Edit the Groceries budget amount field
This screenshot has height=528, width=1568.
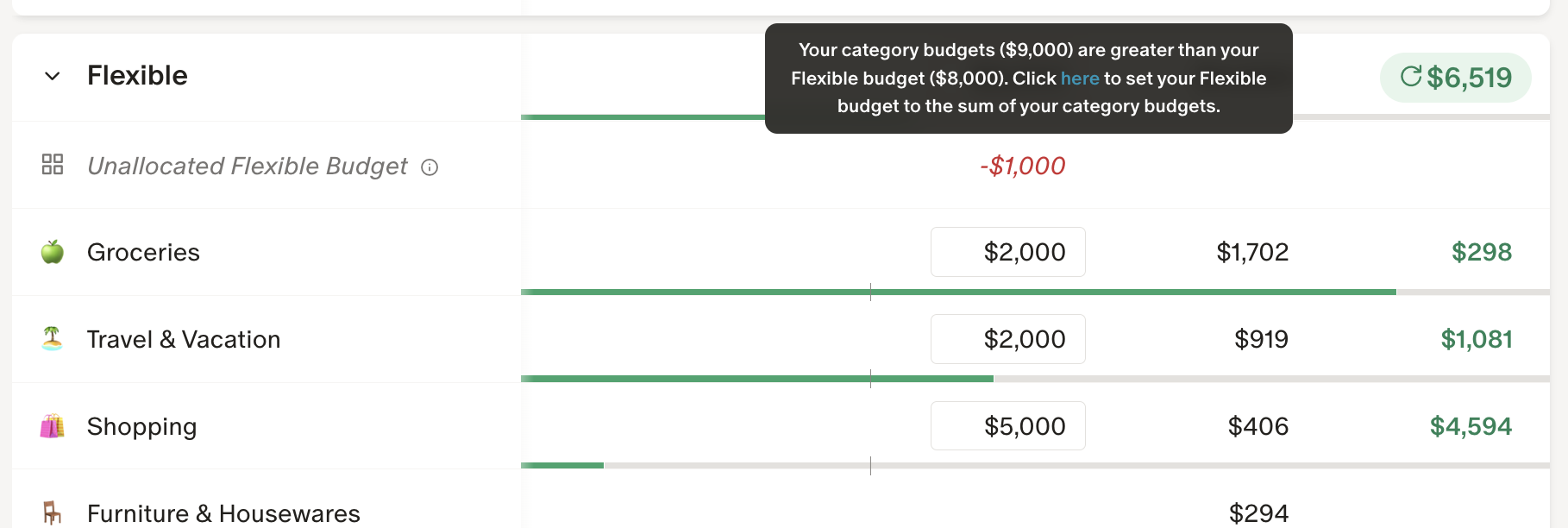point(1007,252)
